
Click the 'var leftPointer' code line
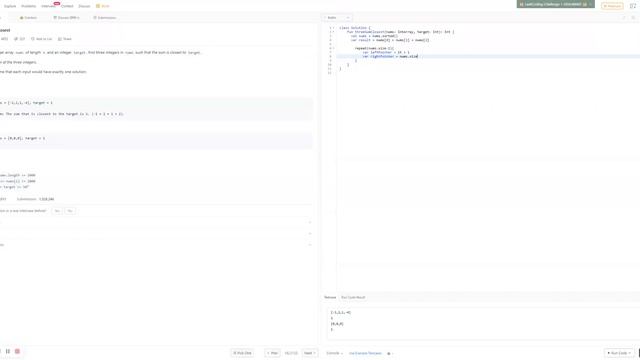point(385,52)
